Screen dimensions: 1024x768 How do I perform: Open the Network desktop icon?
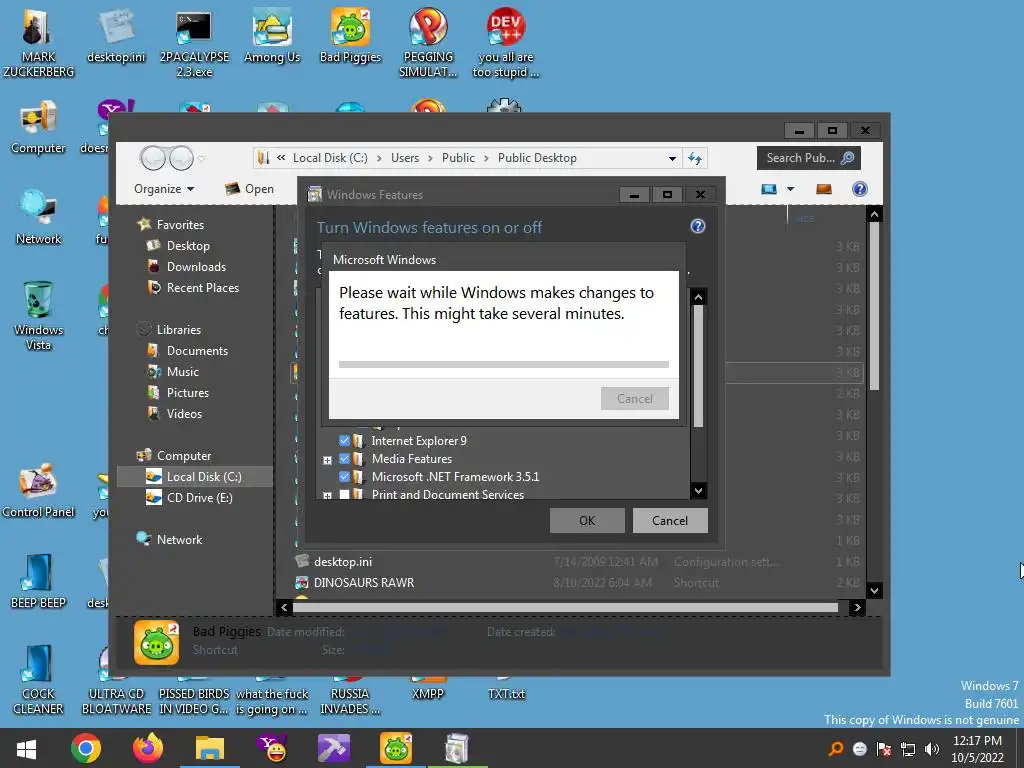click(39, 219)
